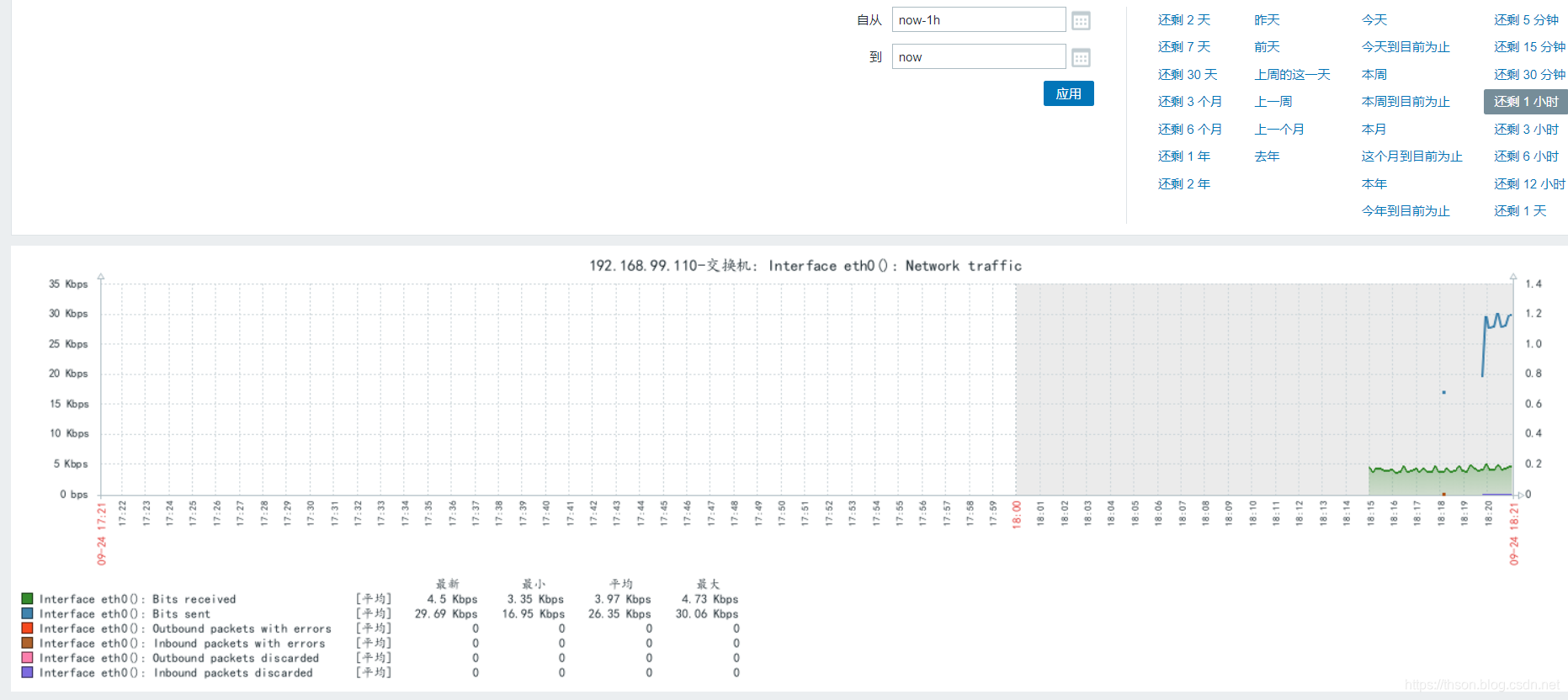Pick the 本周 time range
The width and height of the screenshot is (1568, 700).
click(1374, 74)
